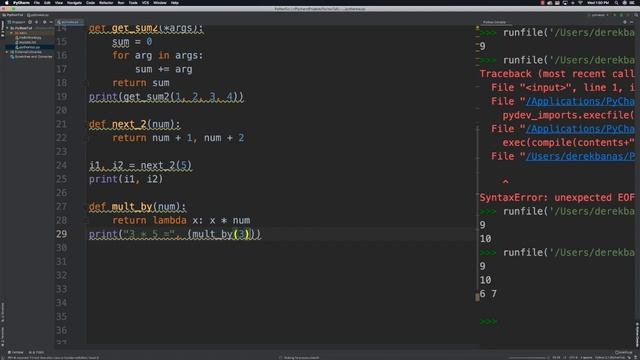Open the TODO tool window button
This screenshot has height=360, width=640.
(x=36, y=352)
